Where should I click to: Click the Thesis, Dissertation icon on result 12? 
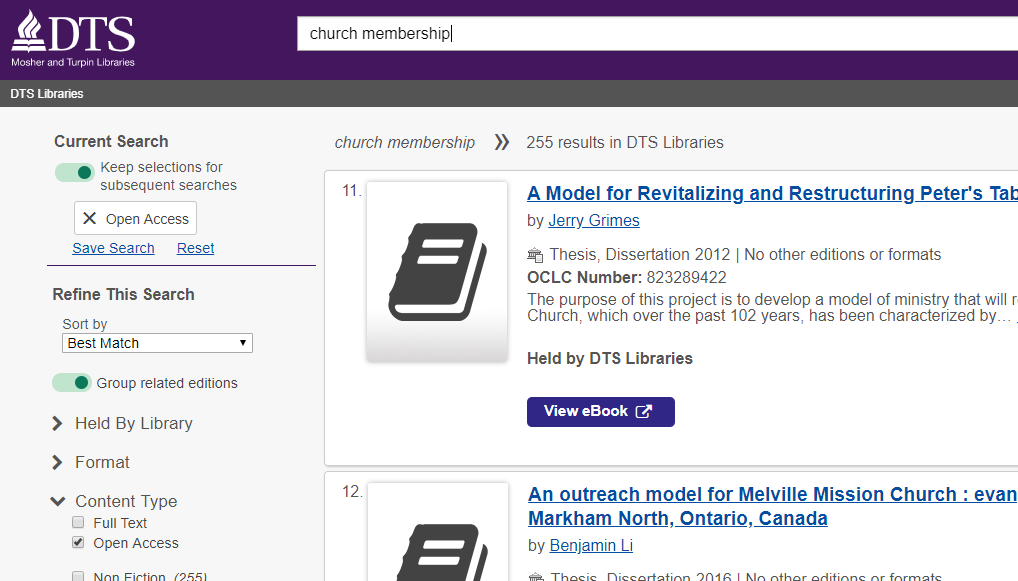[x=535, y=576]
